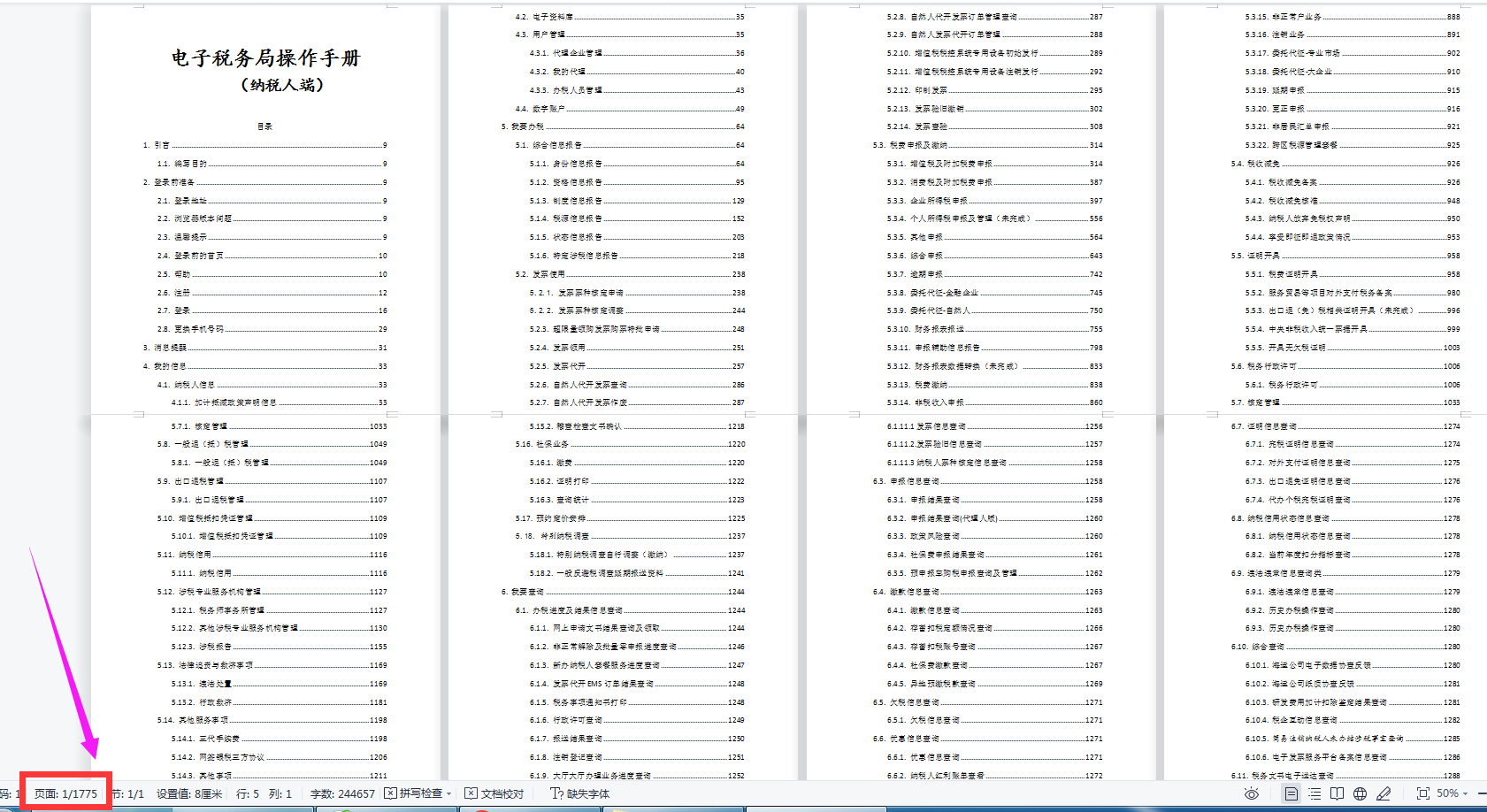Image resolution: width=1487 pixels, height=812 pixels.
Task: Click the title 电子税务局操作手册
Action: pos(265,58)
